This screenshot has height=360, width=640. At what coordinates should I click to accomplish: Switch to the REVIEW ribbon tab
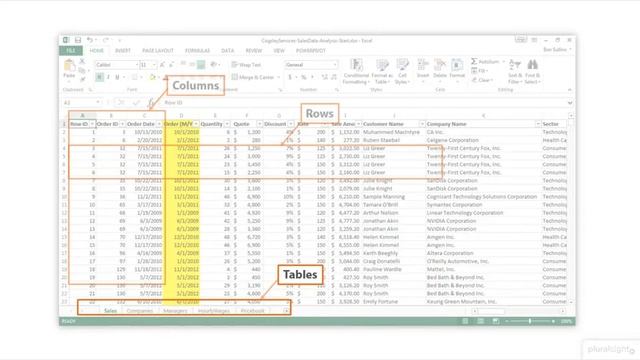click(253, 51)
